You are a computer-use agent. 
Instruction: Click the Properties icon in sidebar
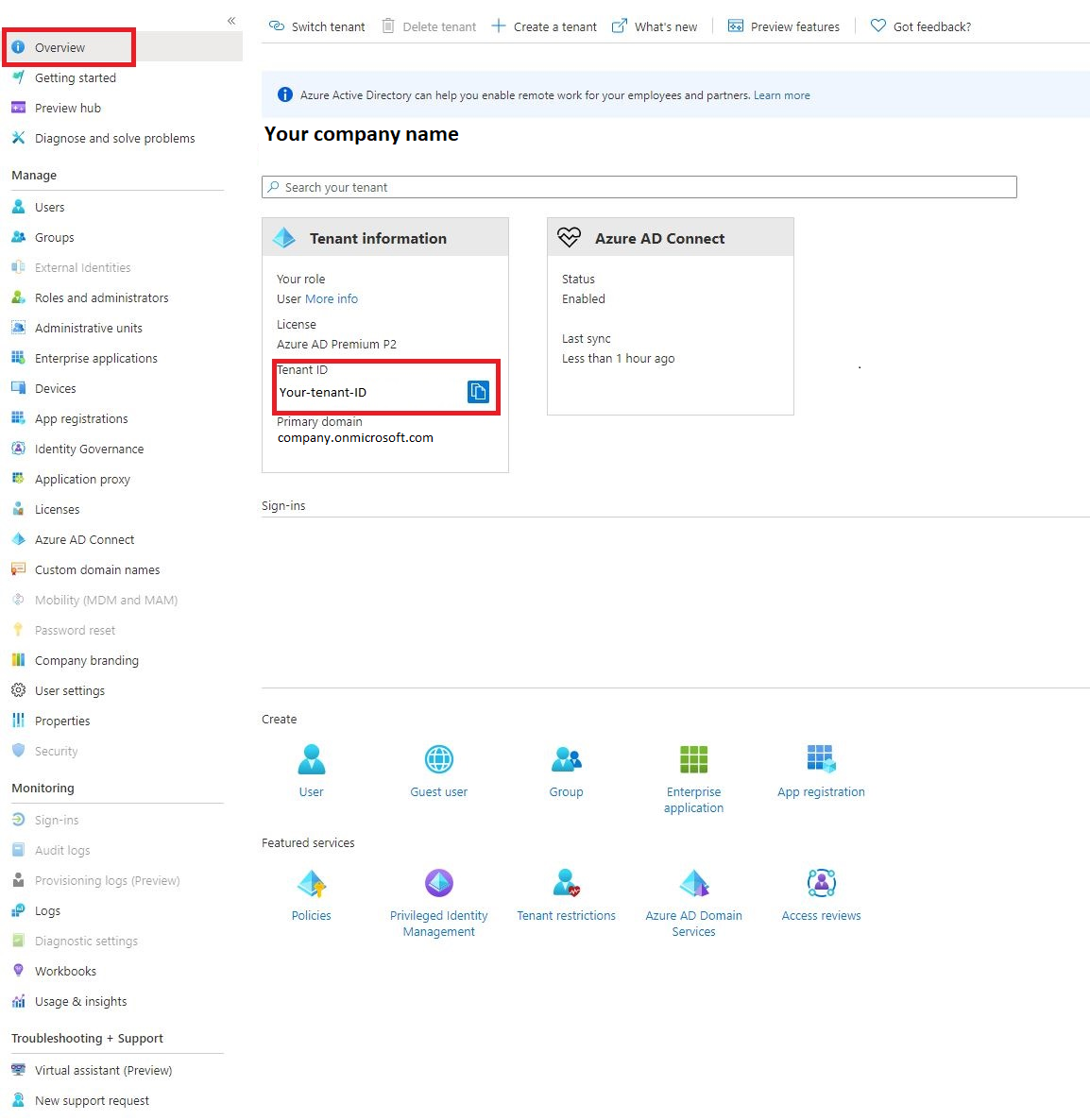pyautogui.click(x=19, y=721)
